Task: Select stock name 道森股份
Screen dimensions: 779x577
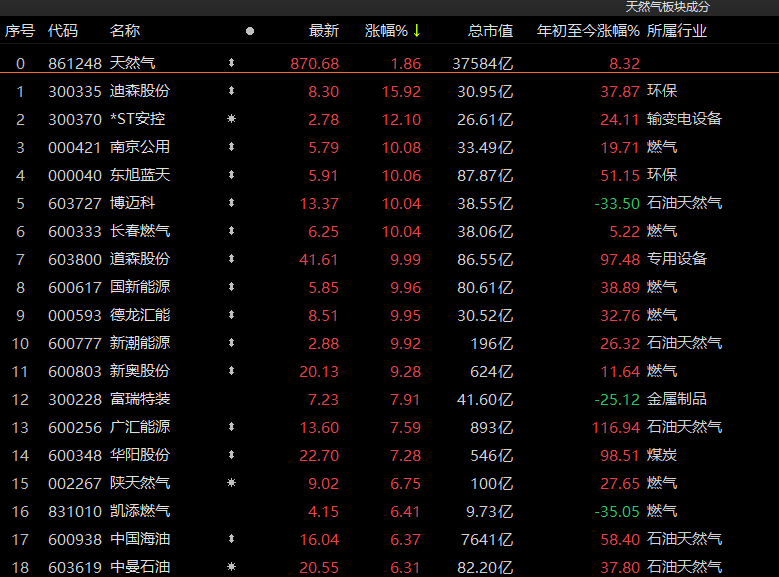Action: (x=140, y=259)
